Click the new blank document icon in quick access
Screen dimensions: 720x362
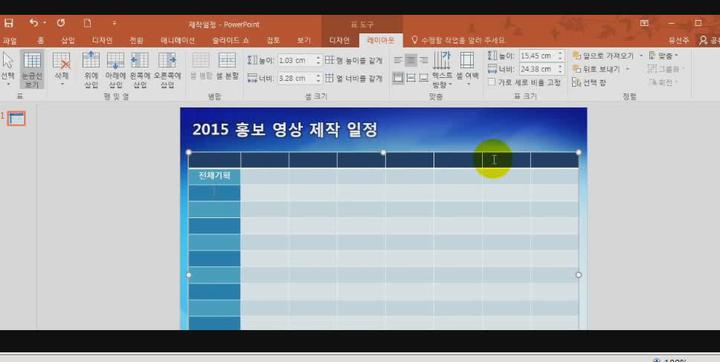click(x=87, y=23)
